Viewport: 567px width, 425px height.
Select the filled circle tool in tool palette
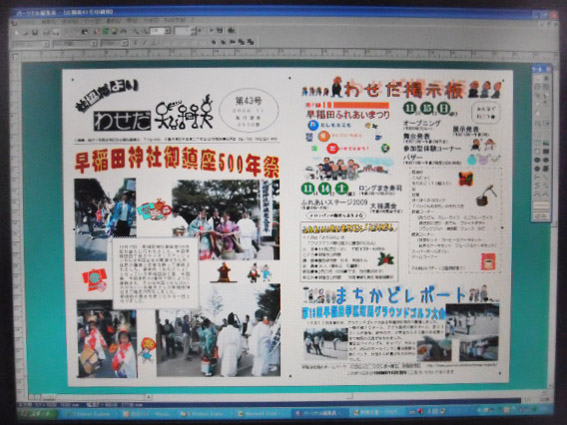[x=538, y=160]
